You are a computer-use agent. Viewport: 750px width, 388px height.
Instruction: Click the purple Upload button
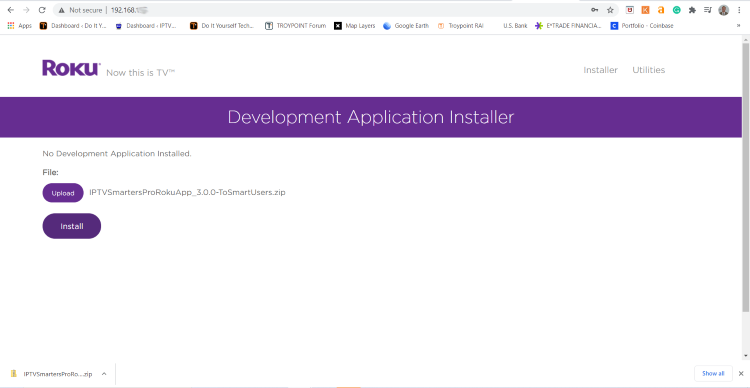63,193
